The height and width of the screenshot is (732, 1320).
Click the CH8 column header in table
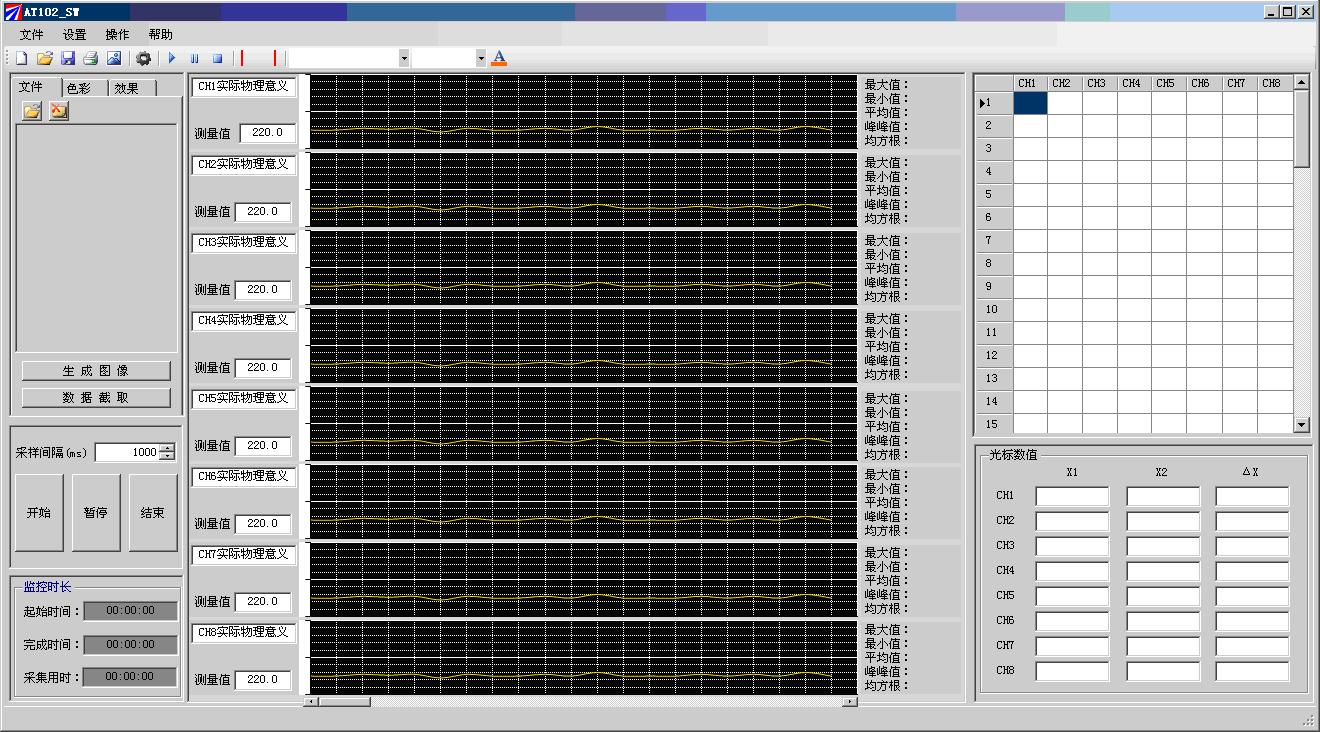tap(1274, 84)
